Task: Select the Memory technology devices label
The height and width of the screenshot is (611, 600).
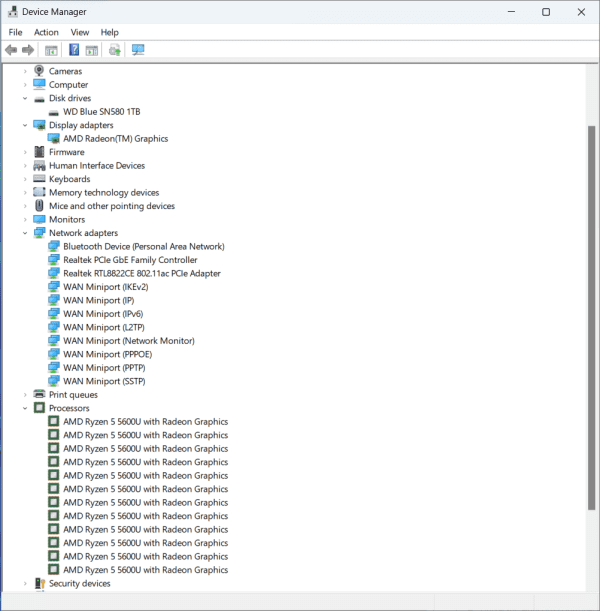Action: click(104, 192)
